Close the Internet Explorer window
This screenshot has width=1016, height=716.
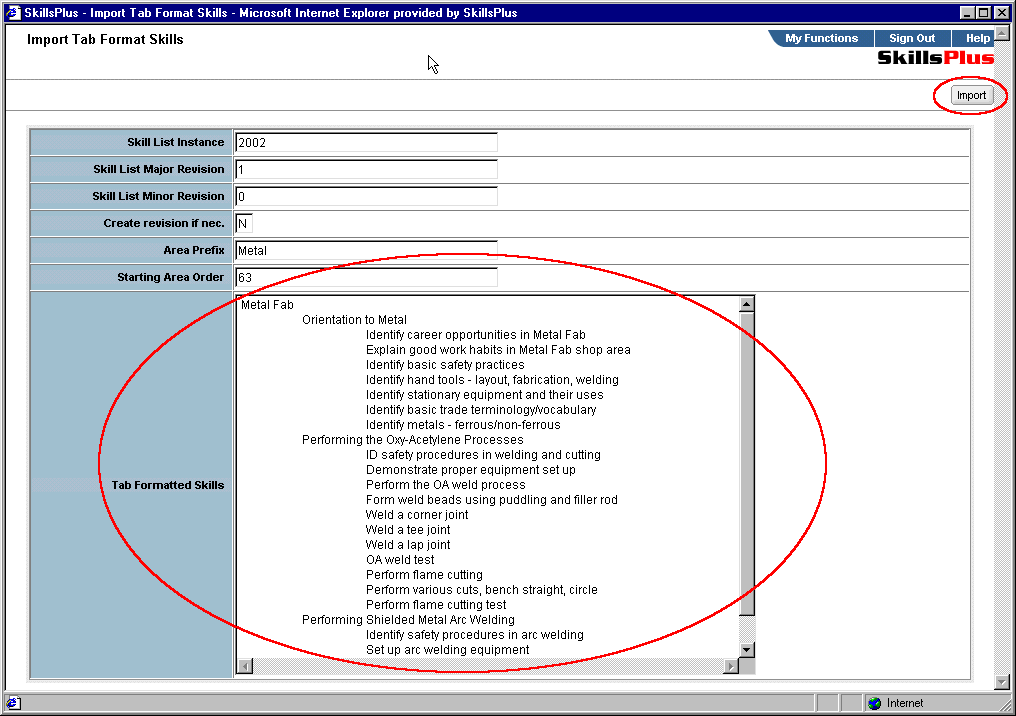click(x=1000, y=12)
